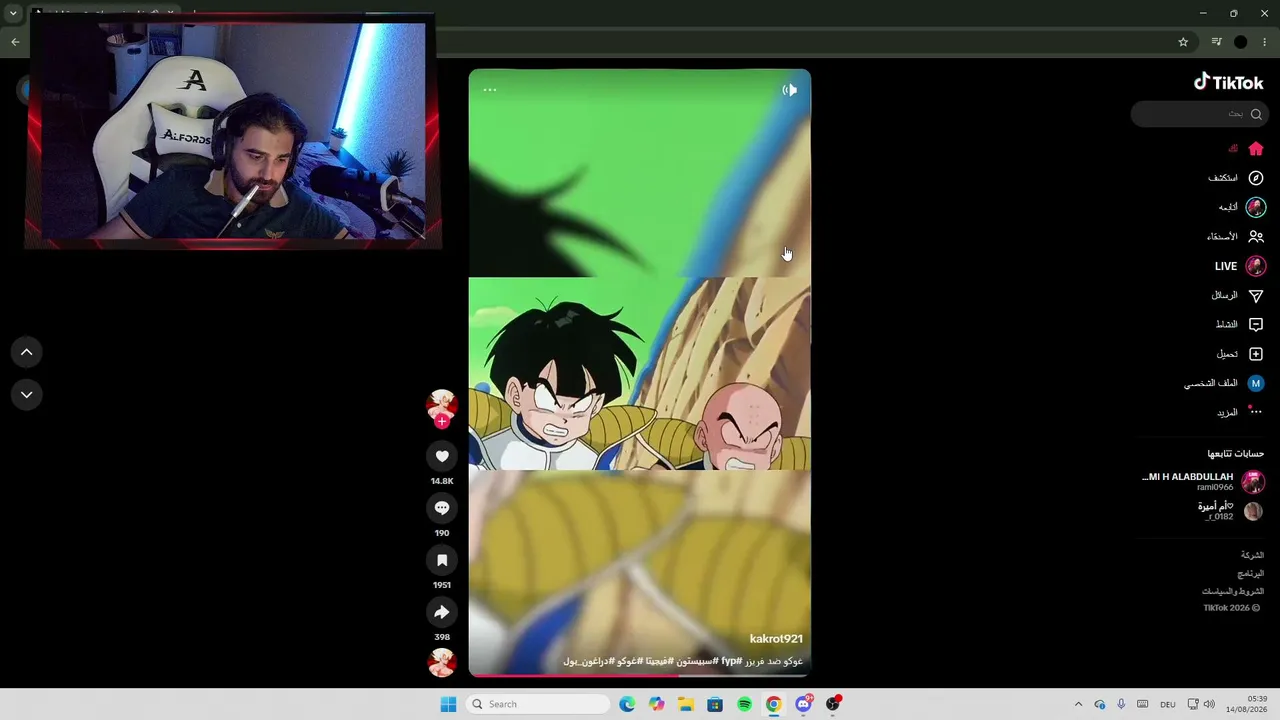Expand the hidden system tray icons chevron
This screenshot has height=720, width=1280.
click(1078, 704)
